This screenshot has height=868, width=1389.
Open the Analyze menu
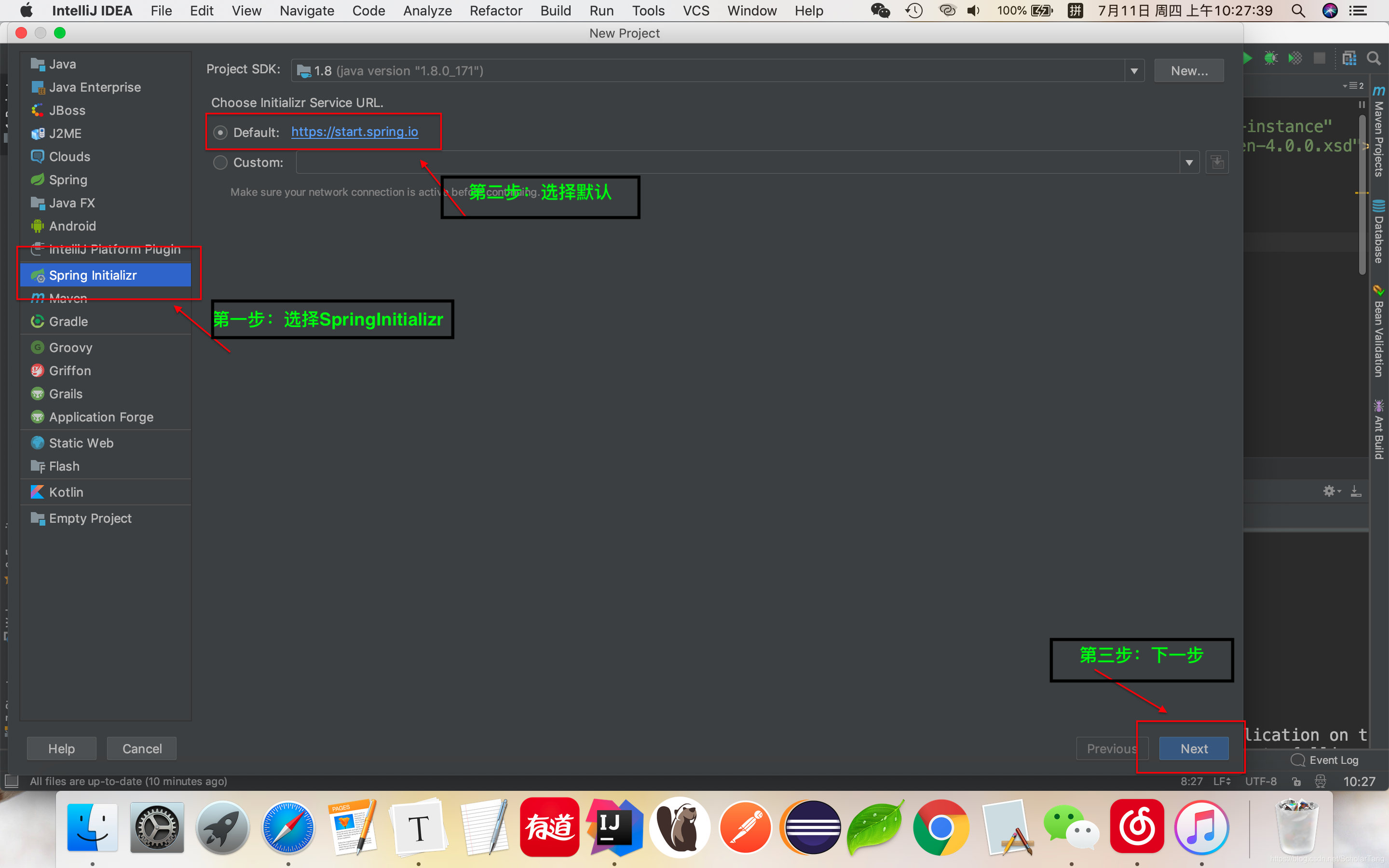(x=427, y=10)
